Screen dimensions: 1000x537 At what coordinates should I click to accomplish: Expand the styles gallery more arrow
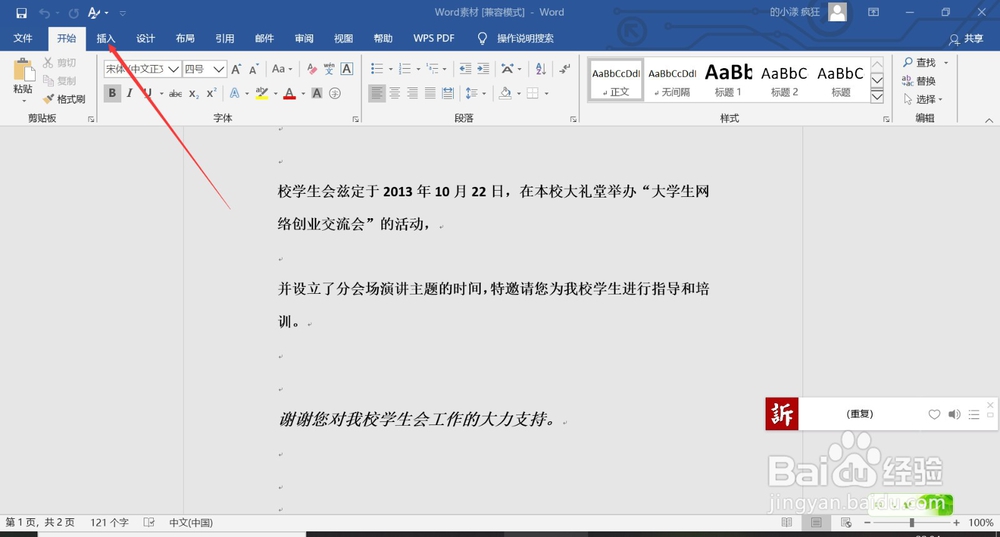point(877,97)
